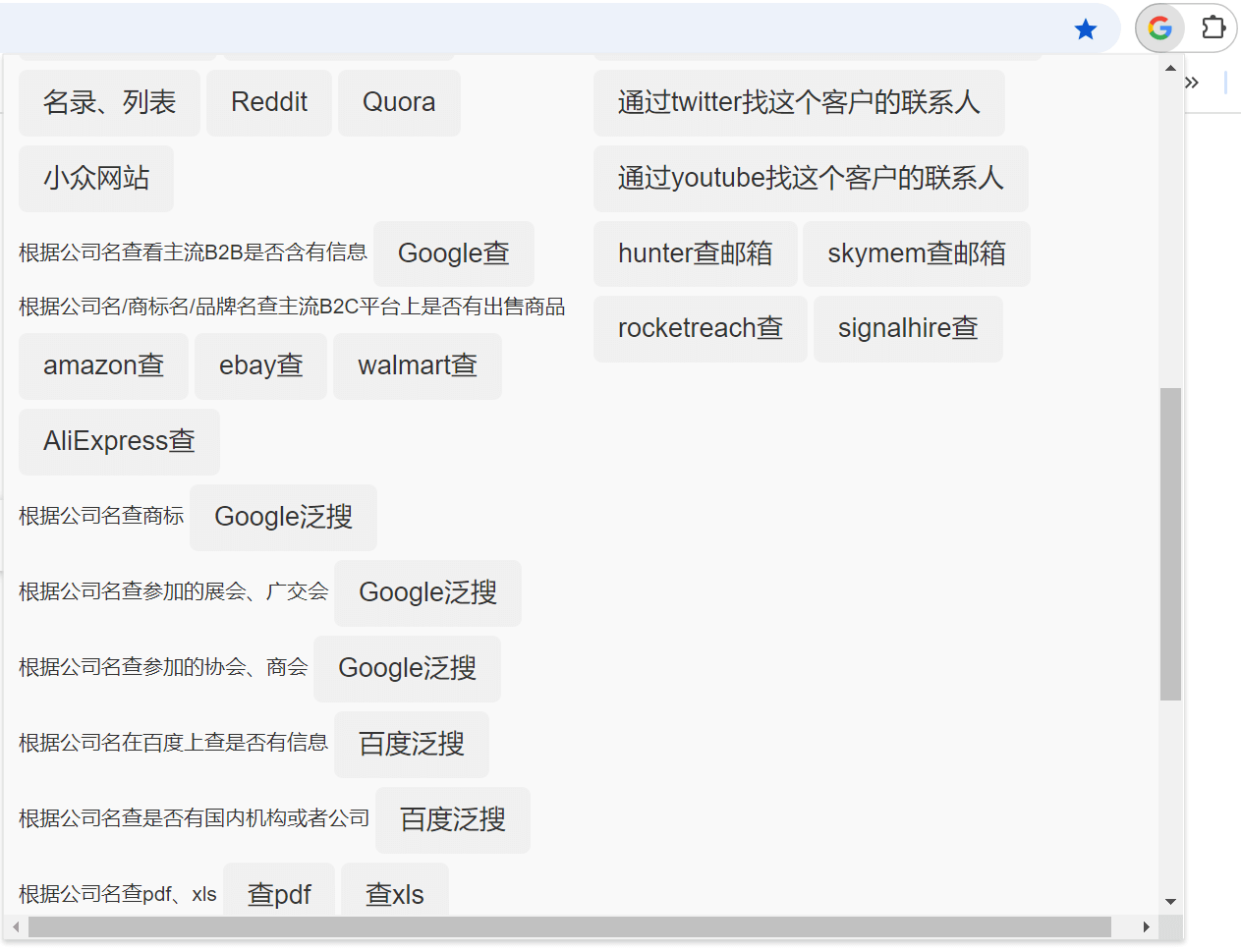Click the AliExpress查 button
The width and height of the screenshot is (1241, 952).
pyautogui.click(x=119, y=441)
